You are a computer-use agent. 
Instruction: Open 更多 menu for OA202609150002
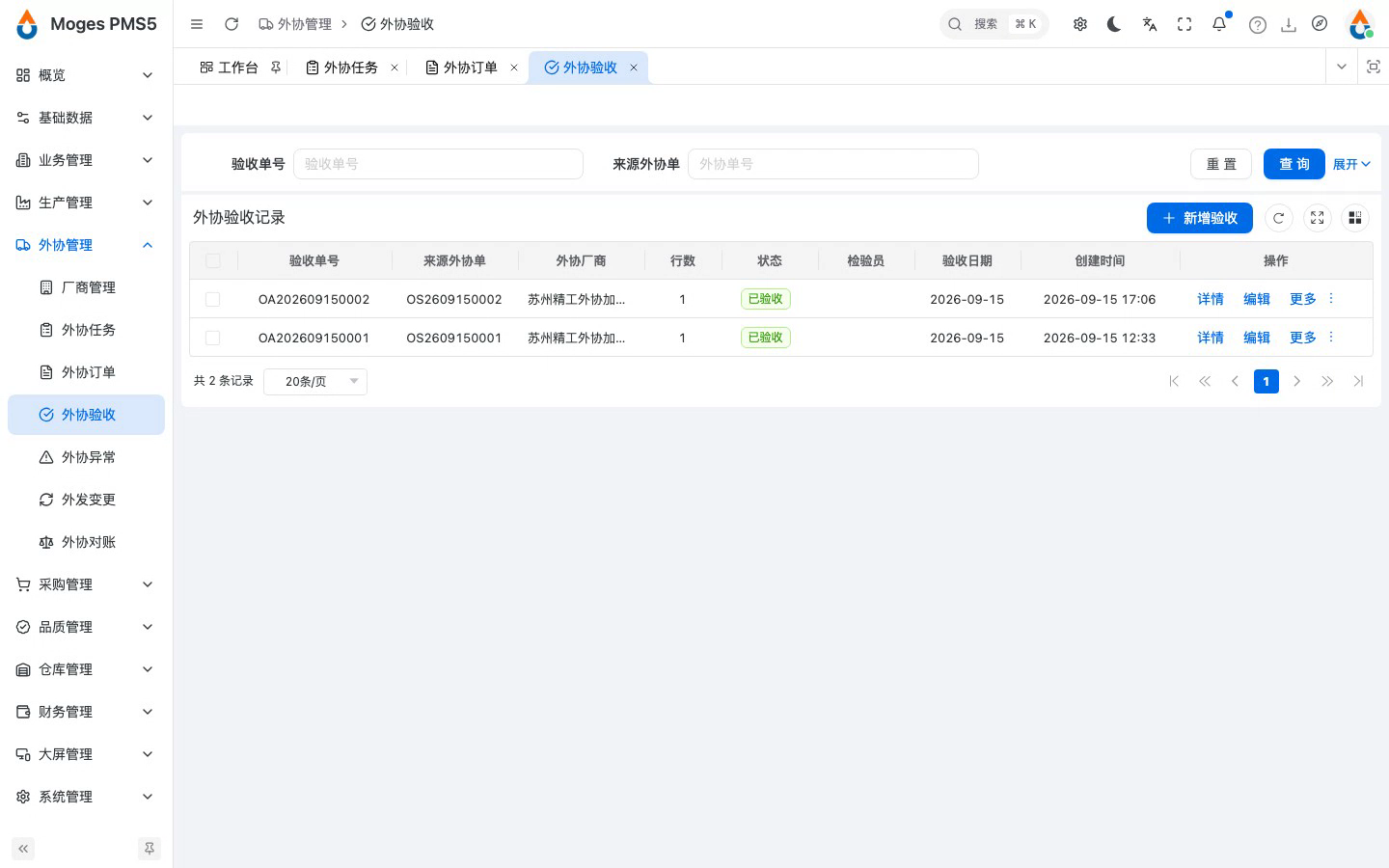click(x=1312, y=299)
